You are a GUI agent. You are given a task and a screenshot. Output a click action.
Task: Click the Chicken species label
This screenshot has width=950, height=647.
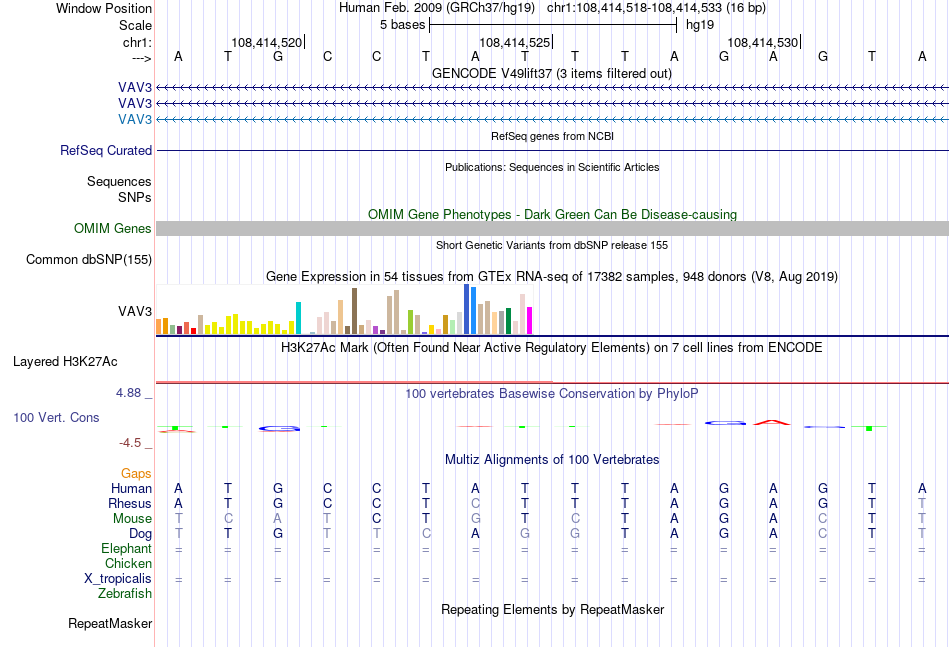[128, 564]
